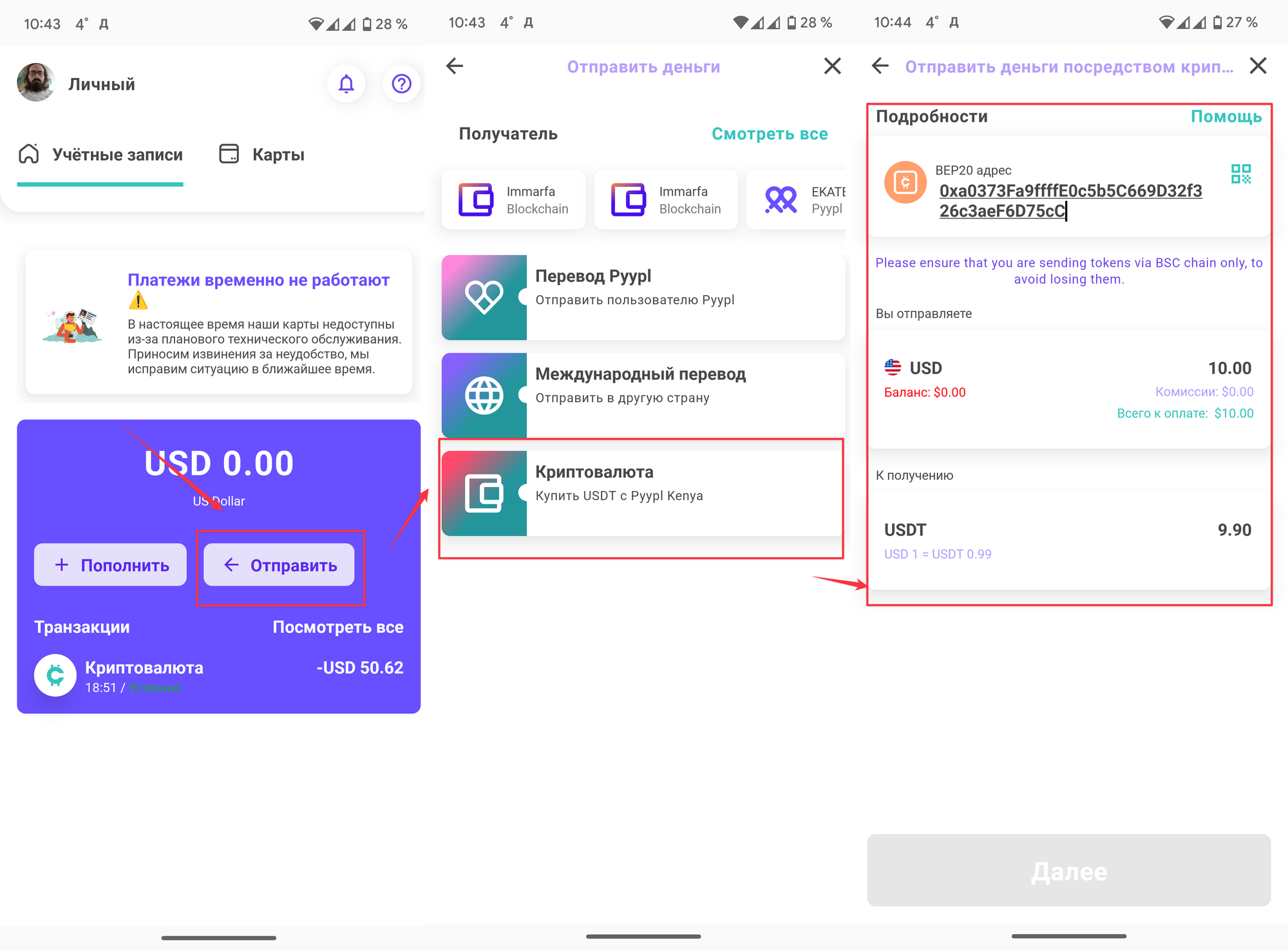
Task: Choose Перевод Pyypl transfer option
Action: point(643,298)
